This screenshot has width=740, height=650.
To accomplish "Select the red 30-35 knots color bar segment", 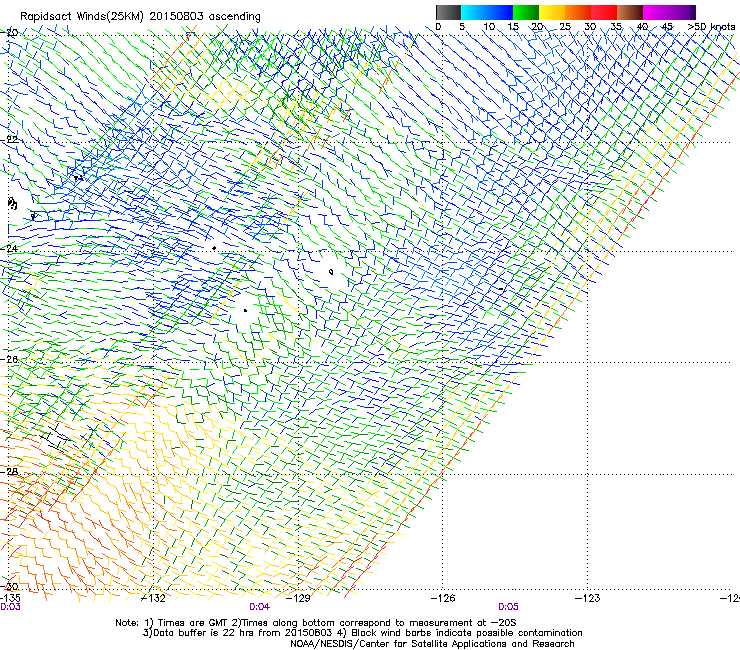I will 604,12.
